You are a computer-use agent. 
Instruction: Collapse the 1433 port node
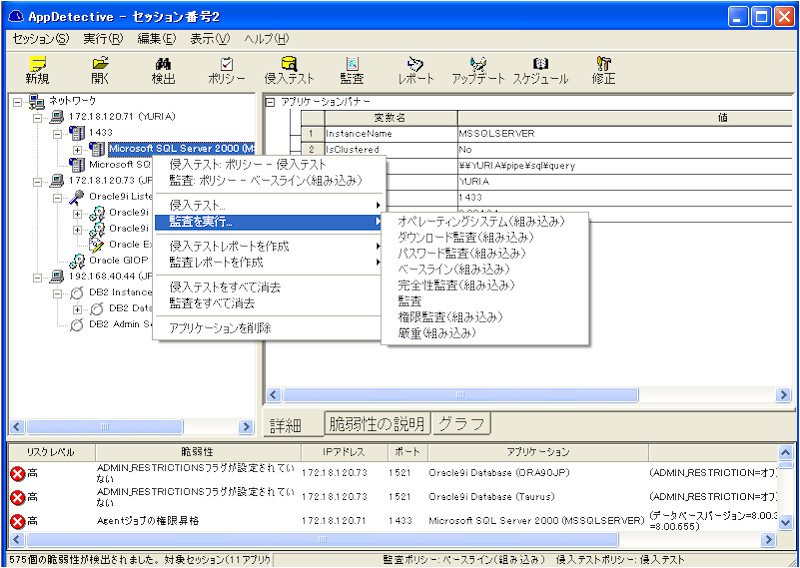point(58,133)
